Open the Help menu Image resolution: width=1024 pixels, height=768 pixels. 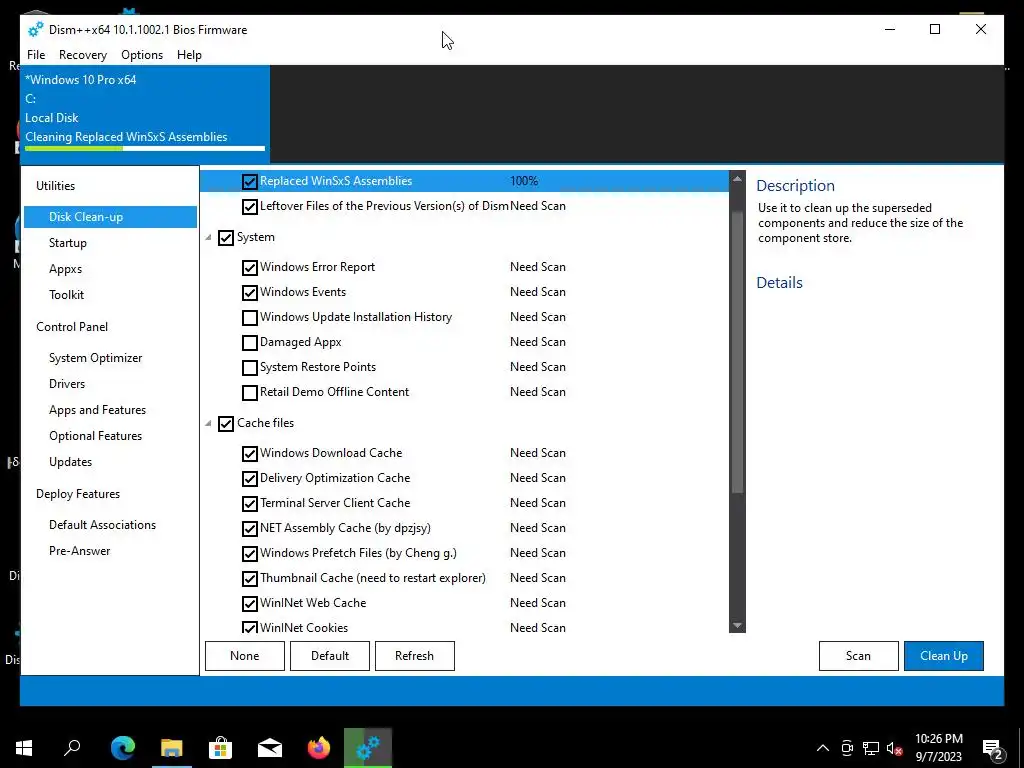pyautogui.click(x=189, y=55)
